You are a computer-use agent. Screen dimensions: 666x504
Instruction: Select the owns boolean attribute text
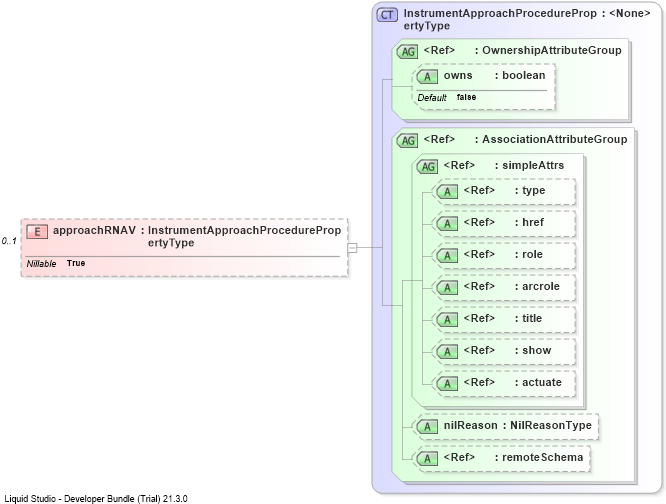pyautogui.click(x=494, y=75)
